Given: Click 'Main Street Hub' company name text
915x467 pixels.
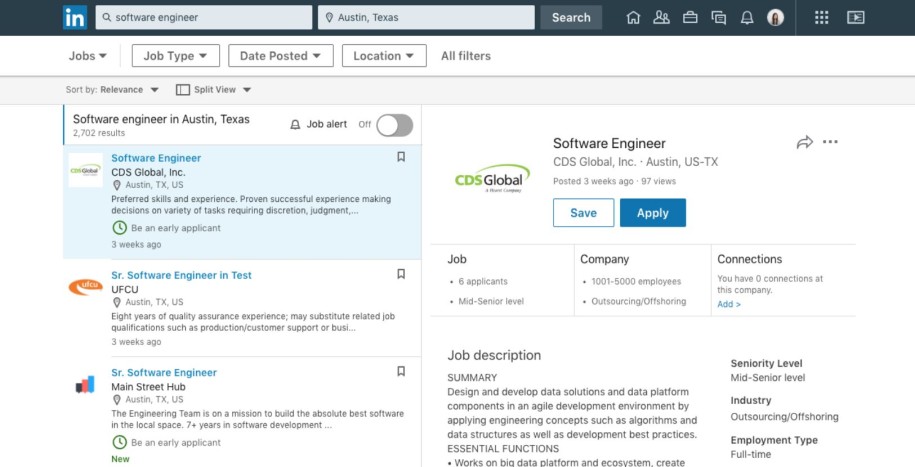Looking at the screenshot, I should (x=148, y=387).
